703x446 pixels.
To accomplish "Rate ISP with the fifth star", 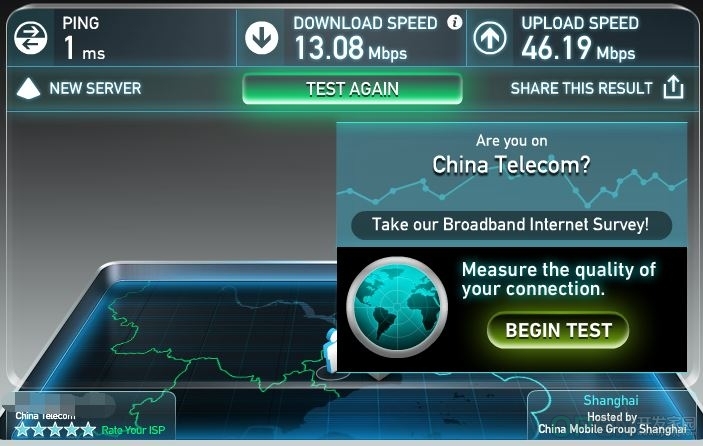I will point(88,429).
